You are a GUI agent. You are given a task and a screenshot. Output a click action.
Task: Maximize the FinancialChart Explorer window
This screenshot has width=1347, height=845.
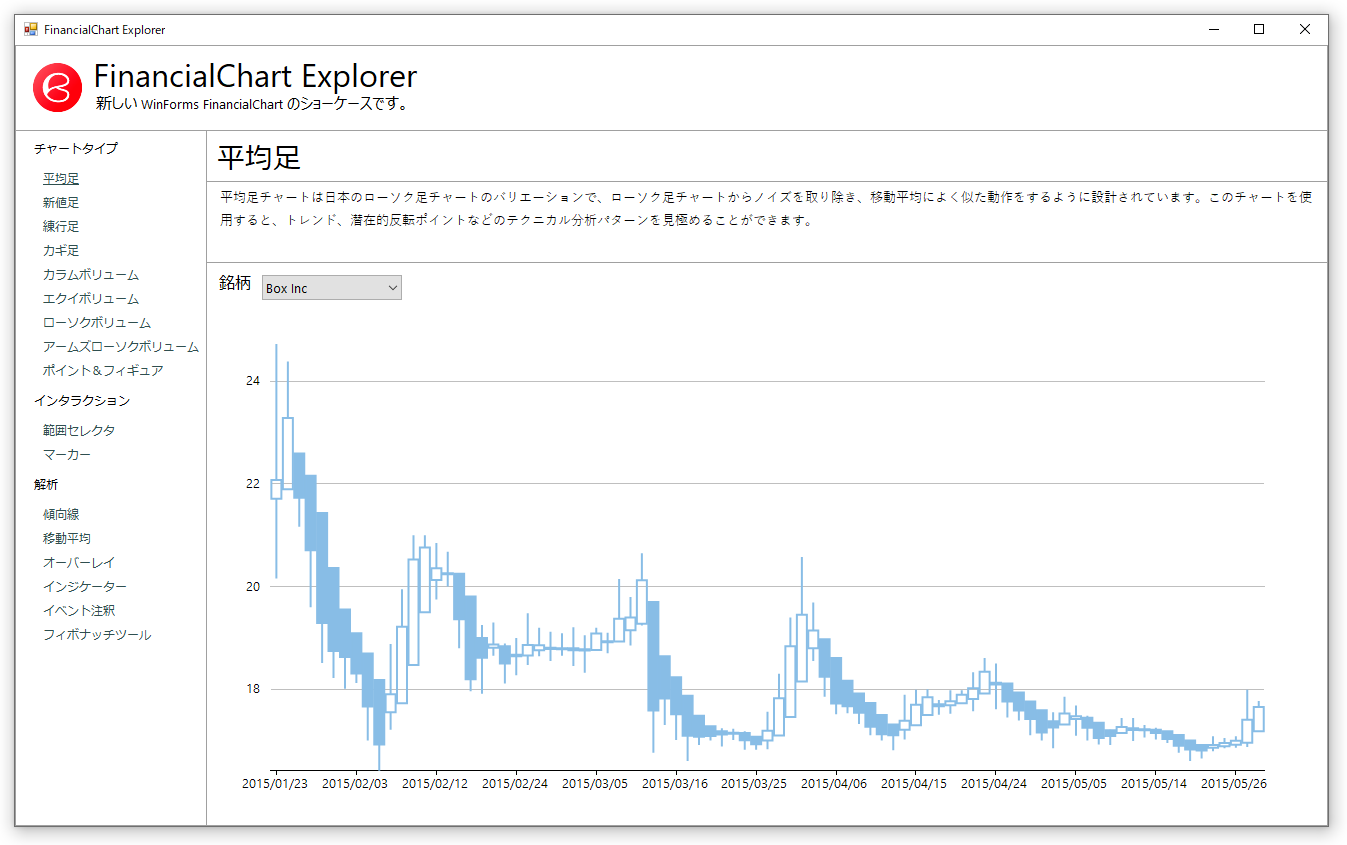pyautogui.click(x=1259, y=30)
